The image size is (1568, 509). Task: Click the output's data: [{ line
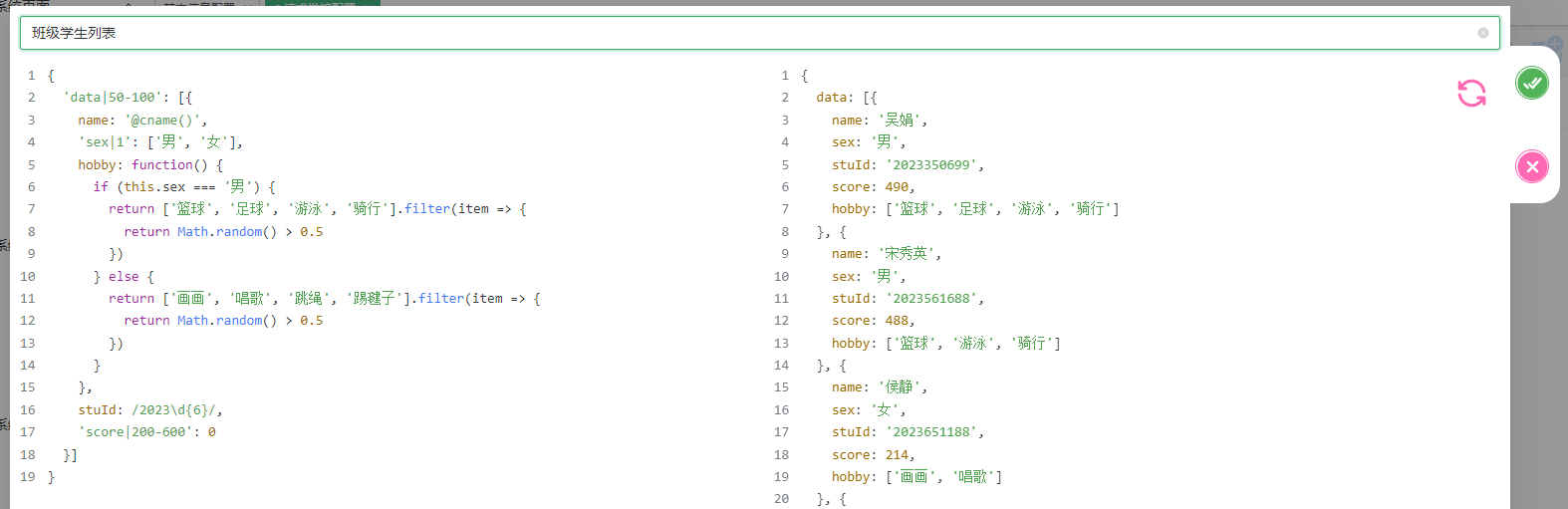[847, 98]
